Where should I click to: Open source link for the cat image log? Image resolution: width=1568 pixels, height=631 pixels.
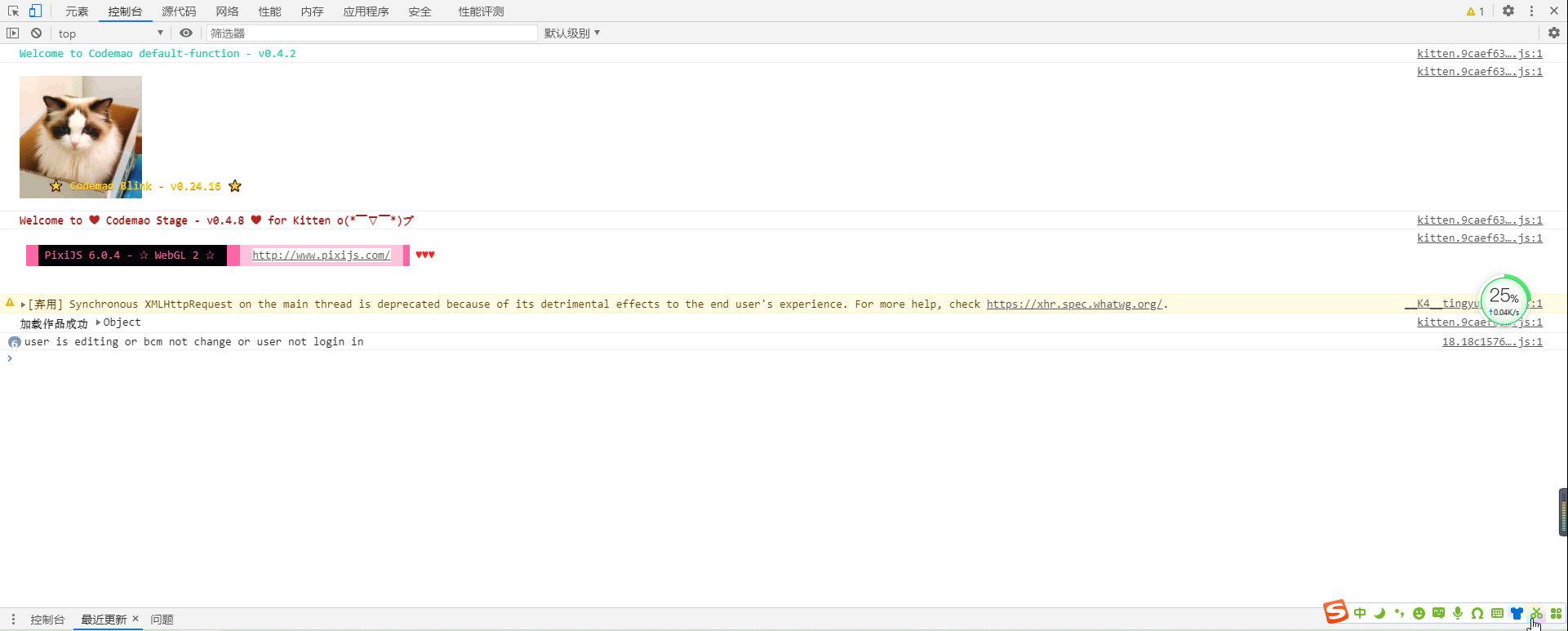coord(1480,72)
